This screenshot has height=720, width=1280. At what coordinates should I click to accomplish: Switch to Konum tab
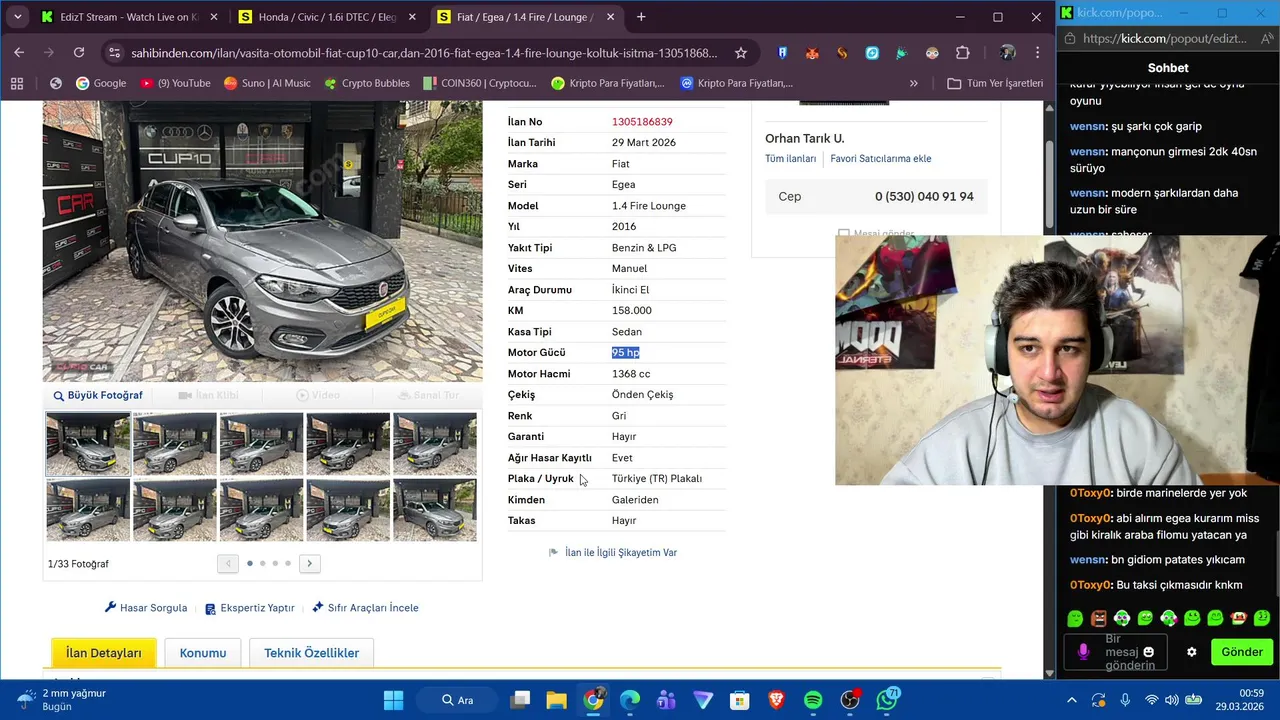(203, 653)
